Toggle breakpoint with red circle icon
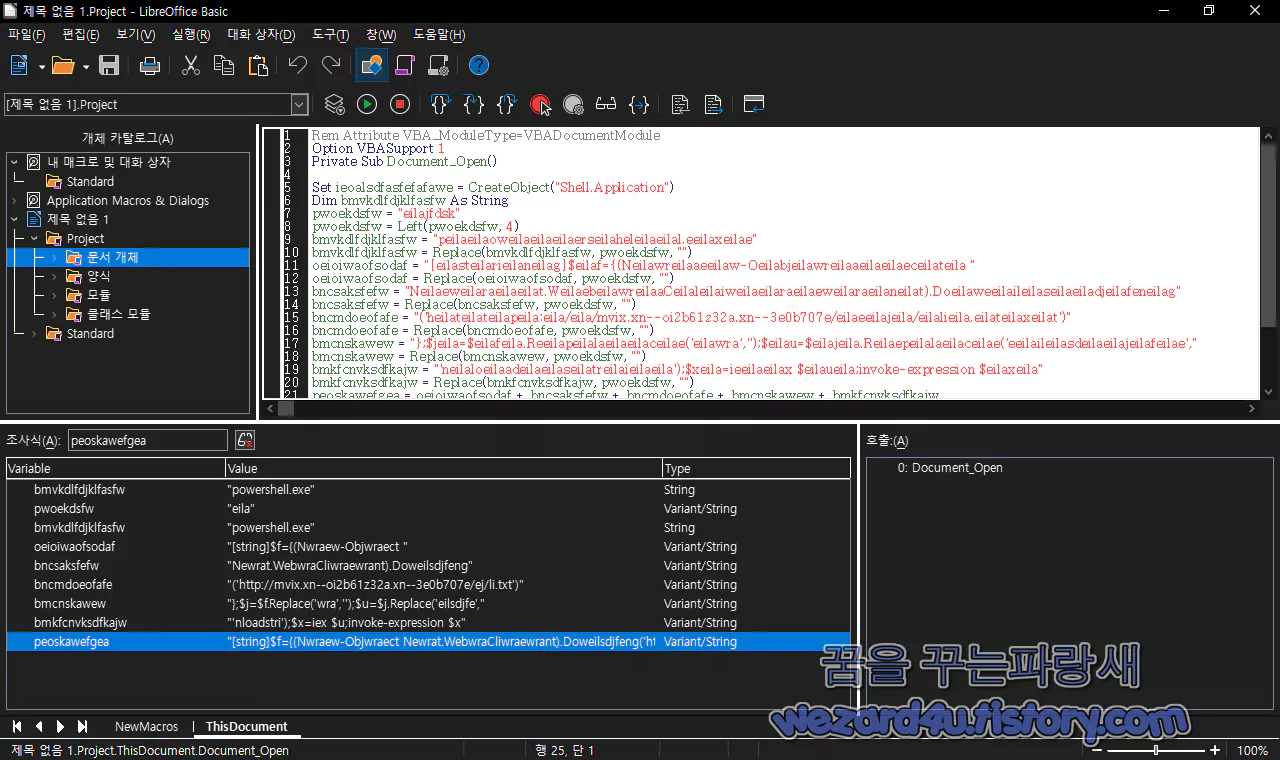Screen dimensions: 1280x760 click(x=540, y=104)
